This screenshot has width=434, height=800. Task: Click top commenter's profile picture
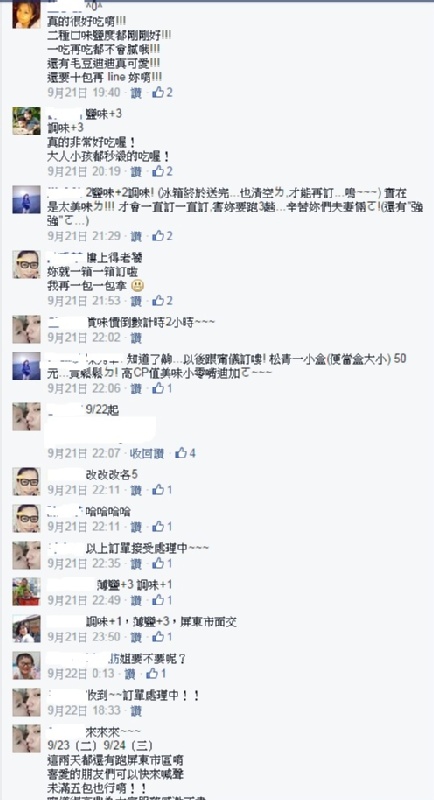click(x=27, y=14)
